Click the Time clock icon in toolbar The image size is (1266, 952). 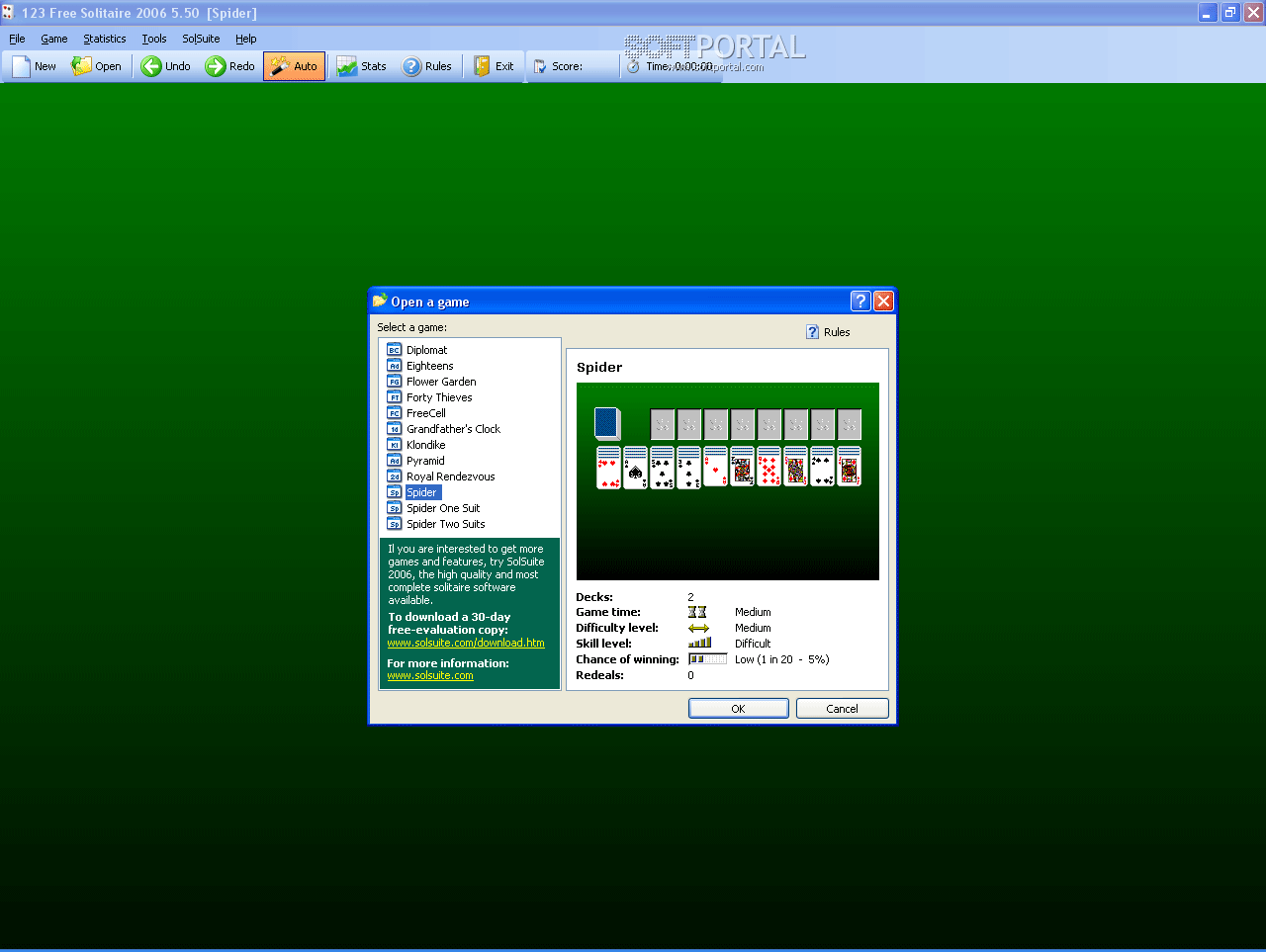pyautogui.click(x=633, y=66)
